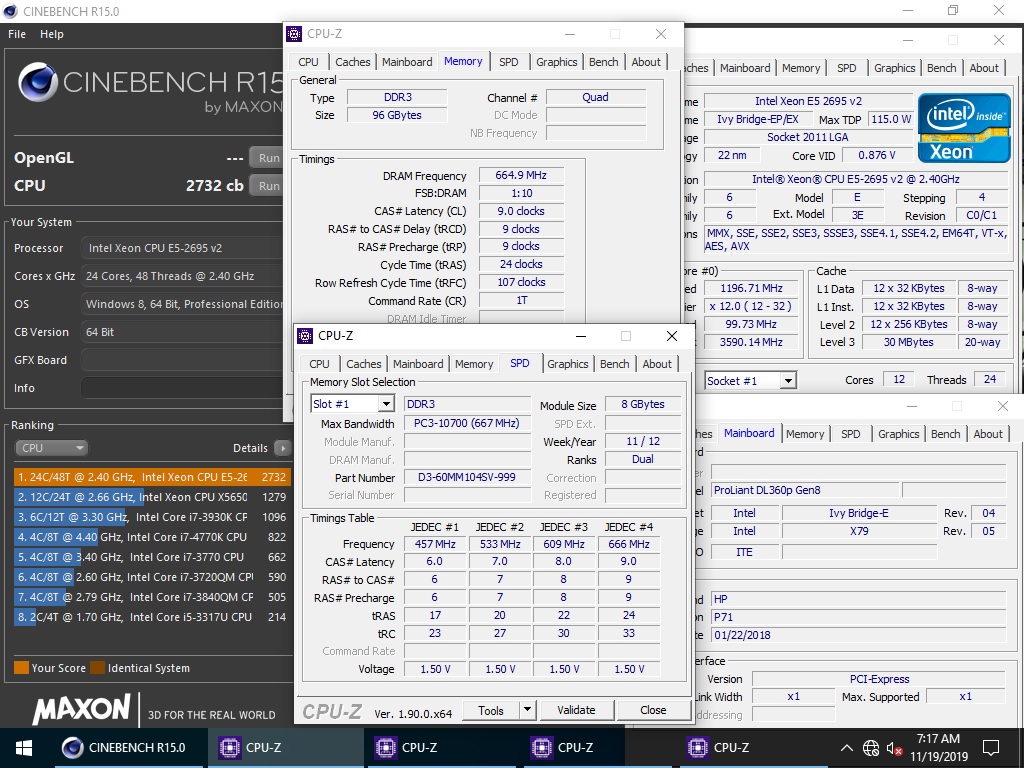Click the Command Rate 1T value
Viewport: 1024px width, 768px height.
[x=521, y=300]
